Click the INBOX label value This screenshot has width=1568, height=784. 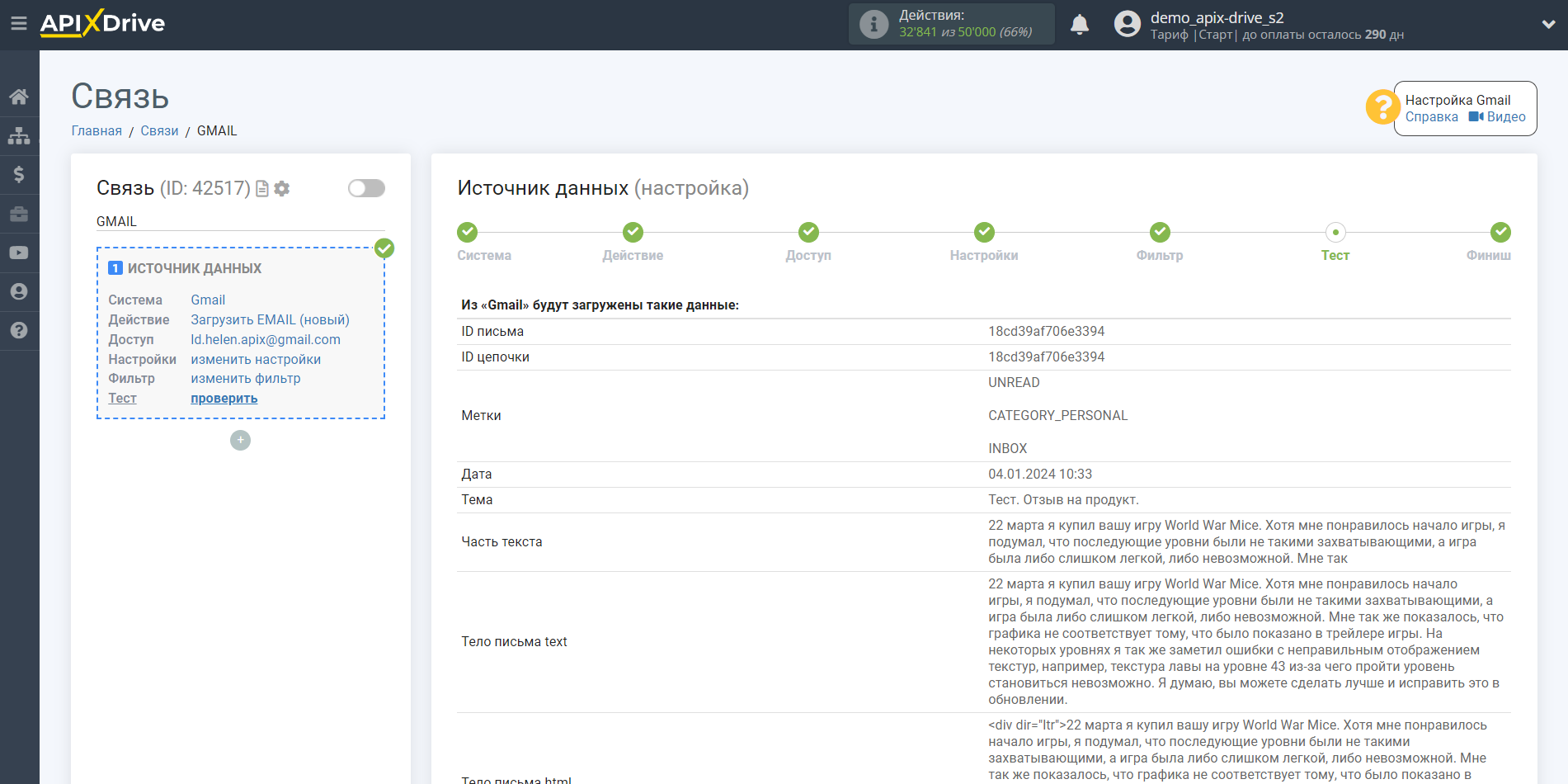(1008, 449)
